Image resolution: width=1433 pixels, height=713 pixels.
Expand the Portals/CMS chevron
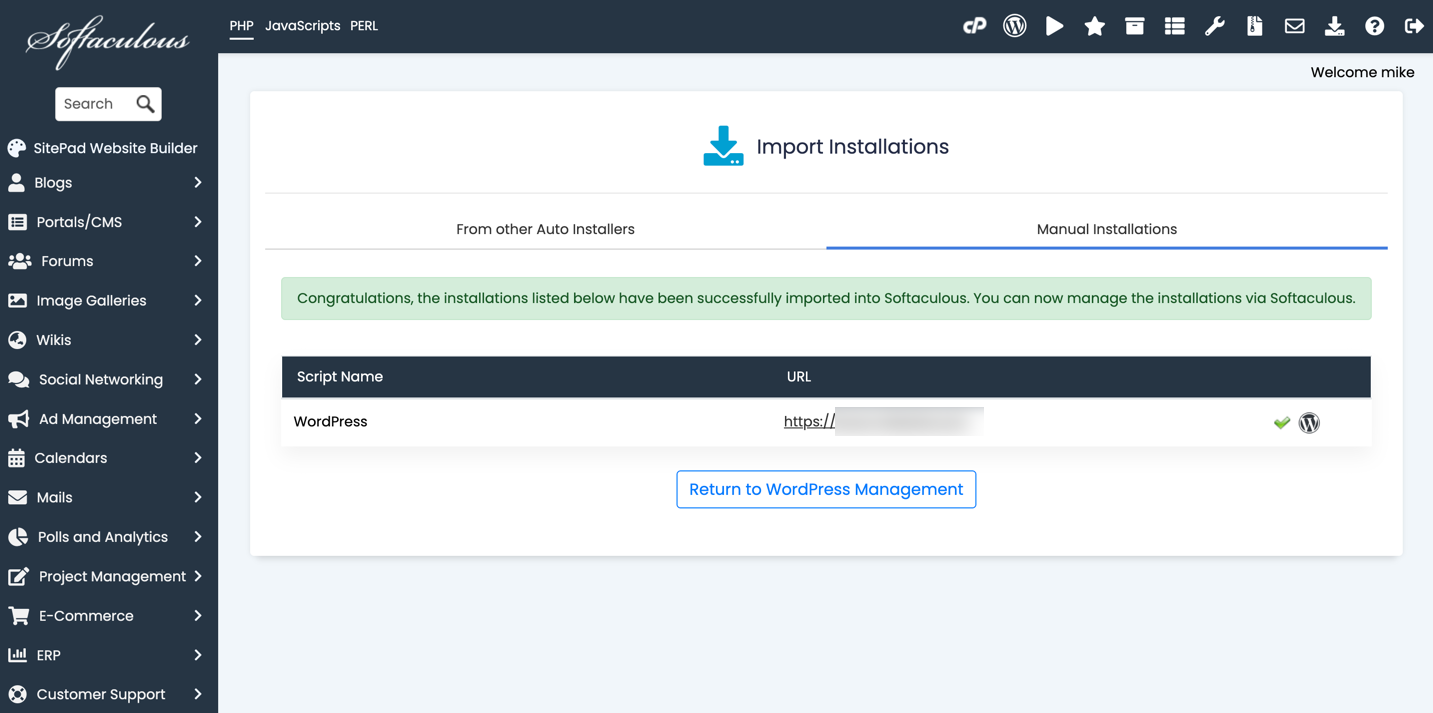[198, 222]
